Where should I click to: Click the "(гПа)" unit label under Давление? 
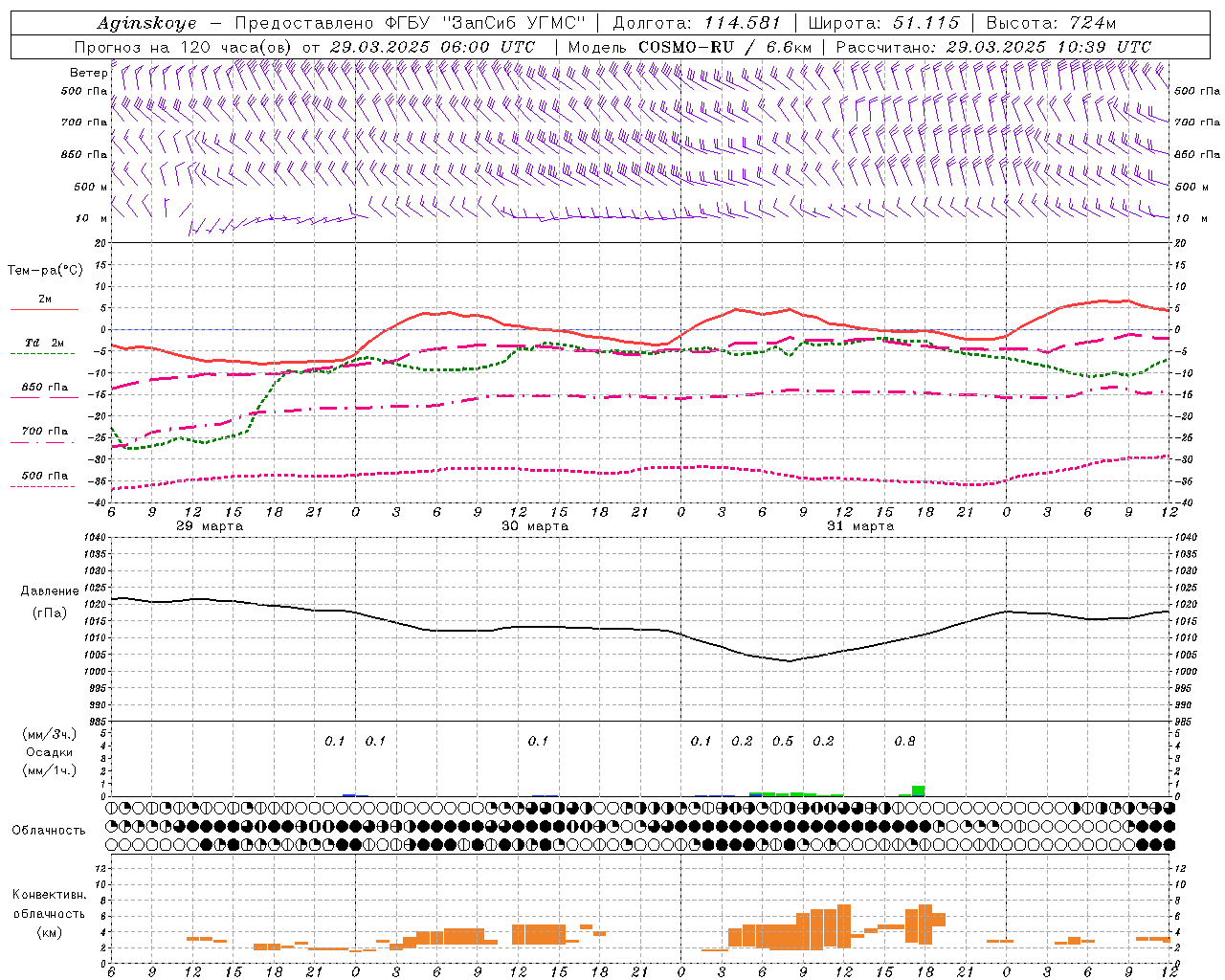tap(50, 613)
